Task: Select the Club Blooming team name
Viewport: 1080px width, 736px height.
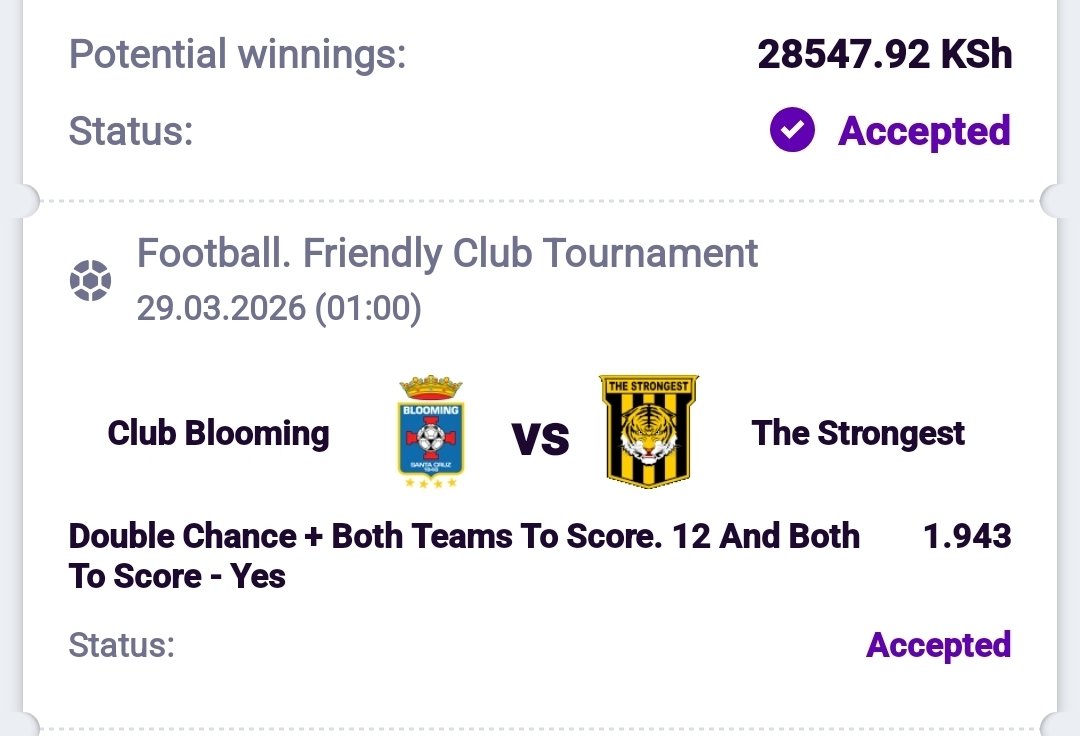Action: (x=218, y=433)
